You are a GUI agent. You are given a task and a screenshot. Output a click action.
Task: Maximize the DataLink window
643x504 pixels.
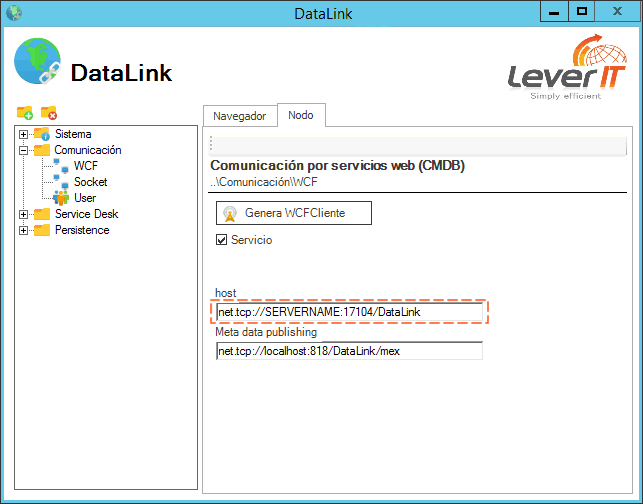click(x=581, y=12)
